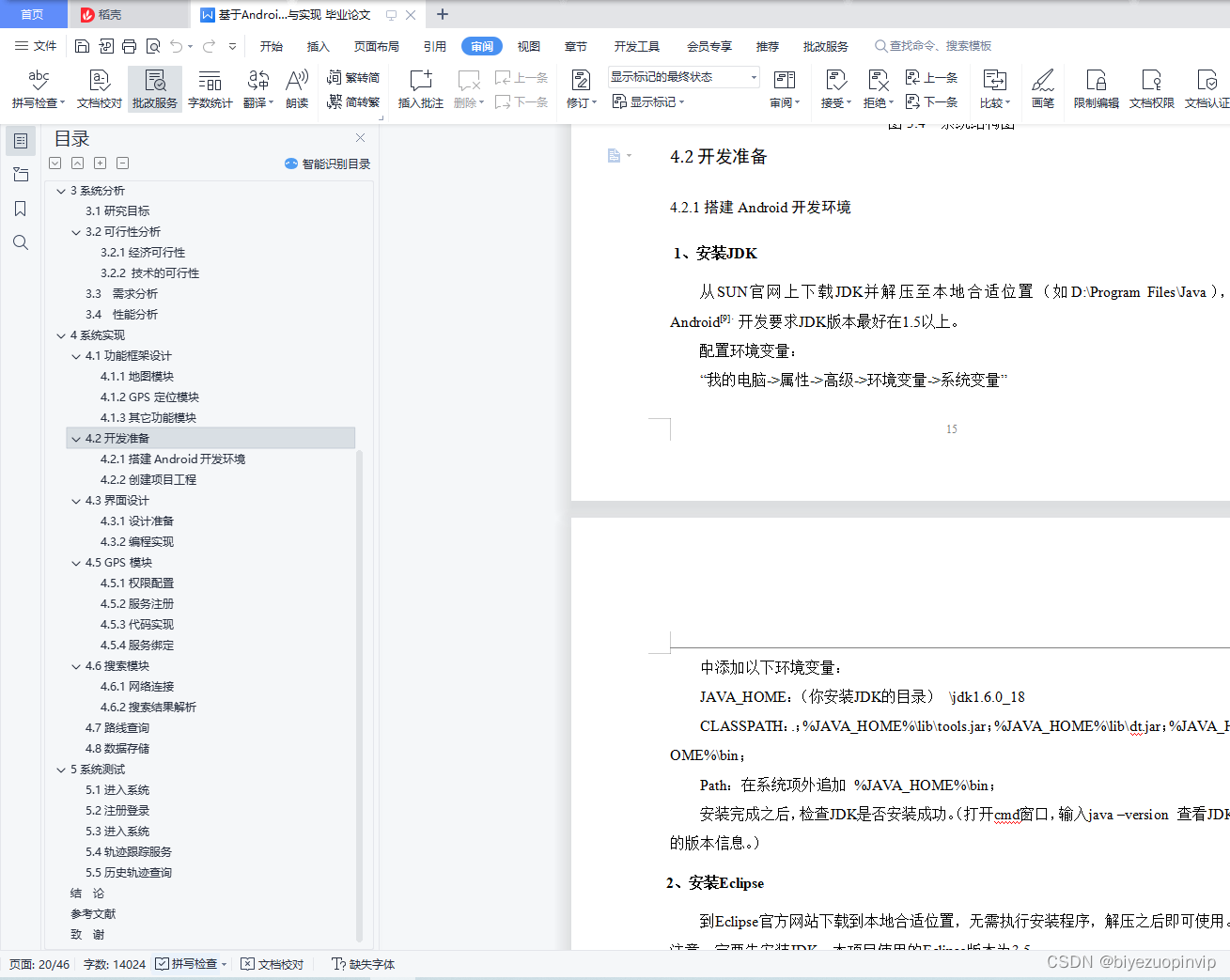Screen dimensions: 1230x980
Task: Collapse the 4.5 GPS 模块 node
Action: (x=76, y=563)
